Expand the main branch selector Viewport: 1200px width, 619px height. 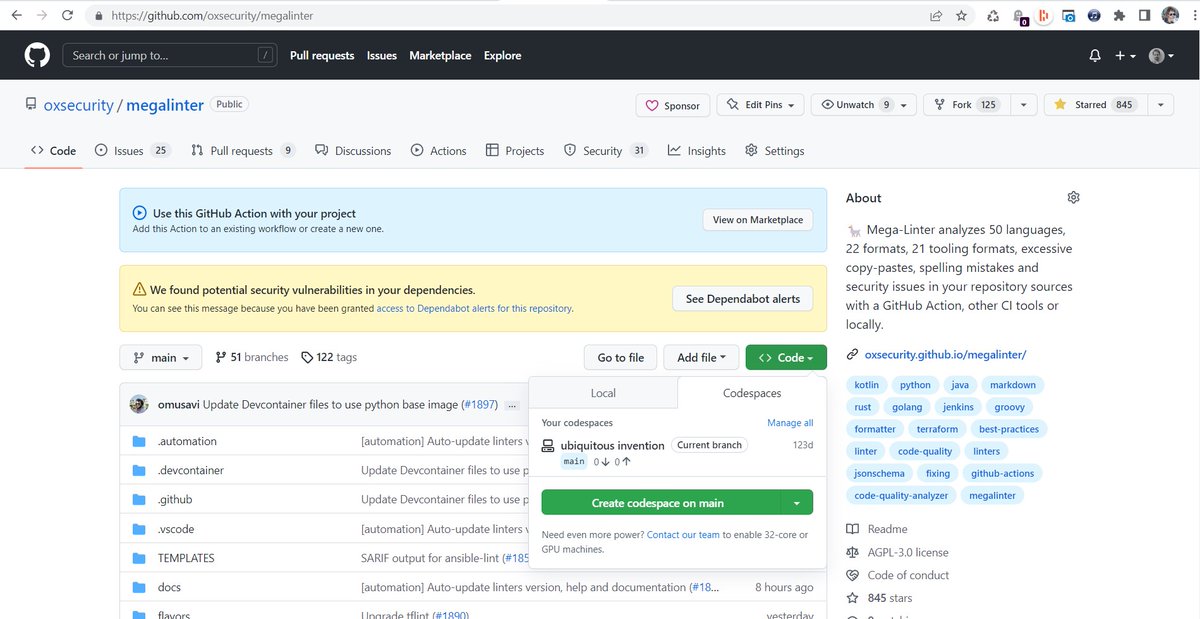161,357
